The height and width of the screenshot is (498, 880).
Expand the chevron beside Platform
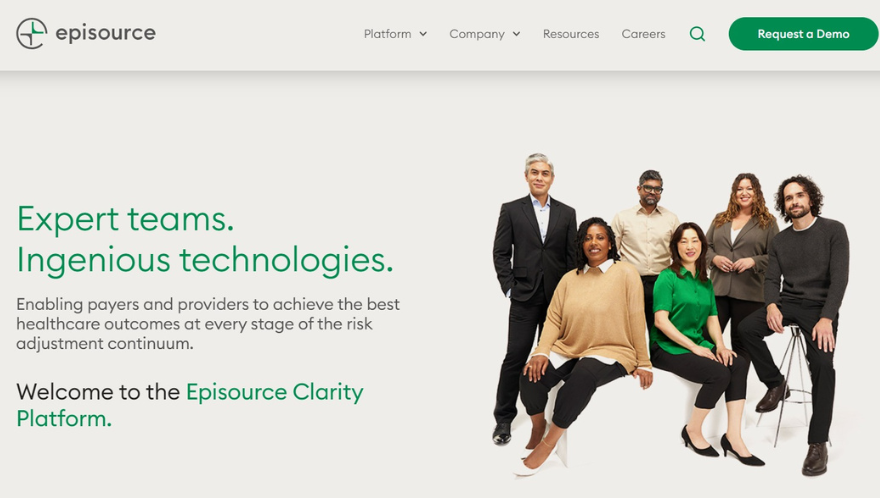point(423,34)
